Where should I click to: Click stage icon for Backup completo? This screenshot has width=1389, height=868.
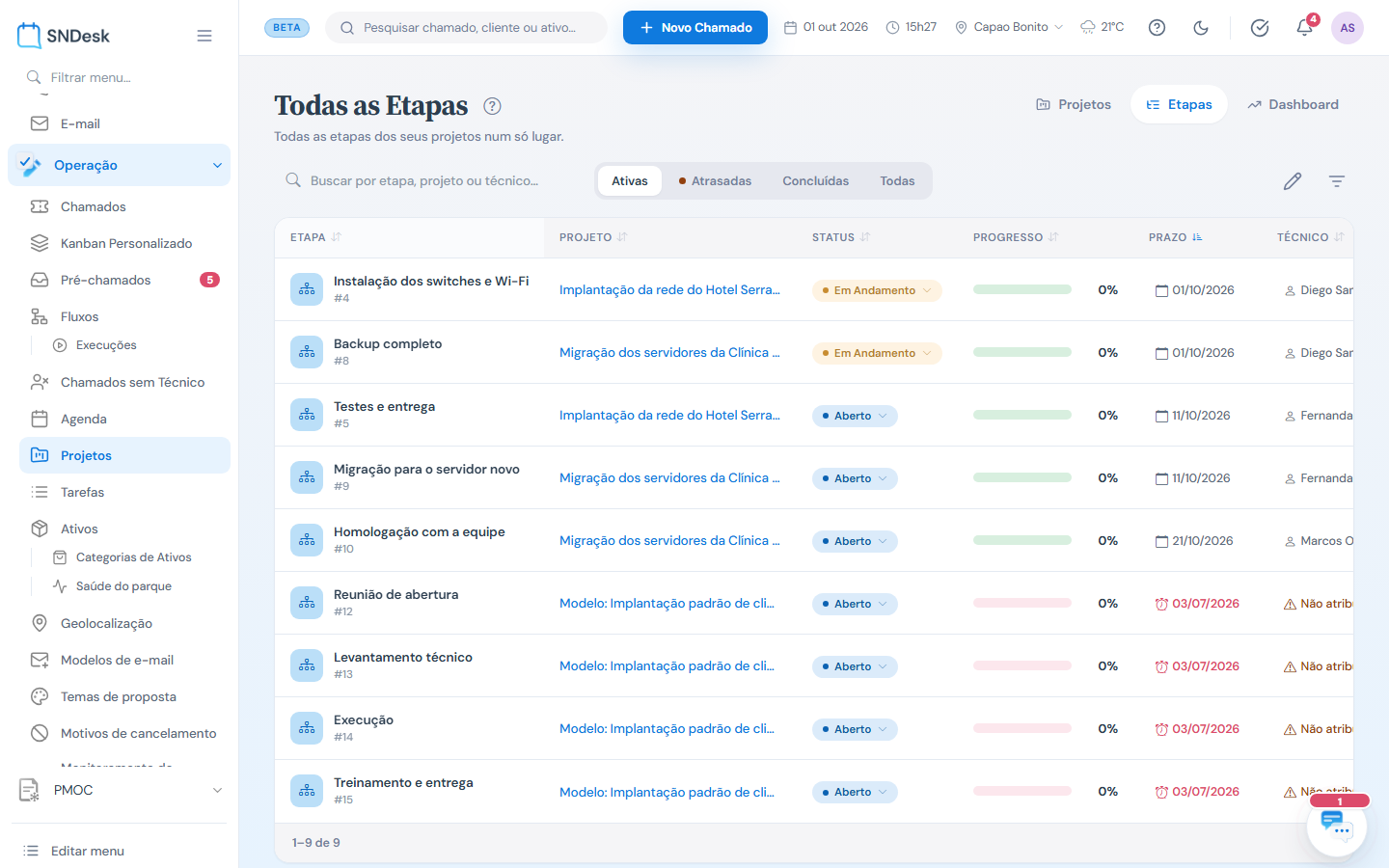coord(307,352)
